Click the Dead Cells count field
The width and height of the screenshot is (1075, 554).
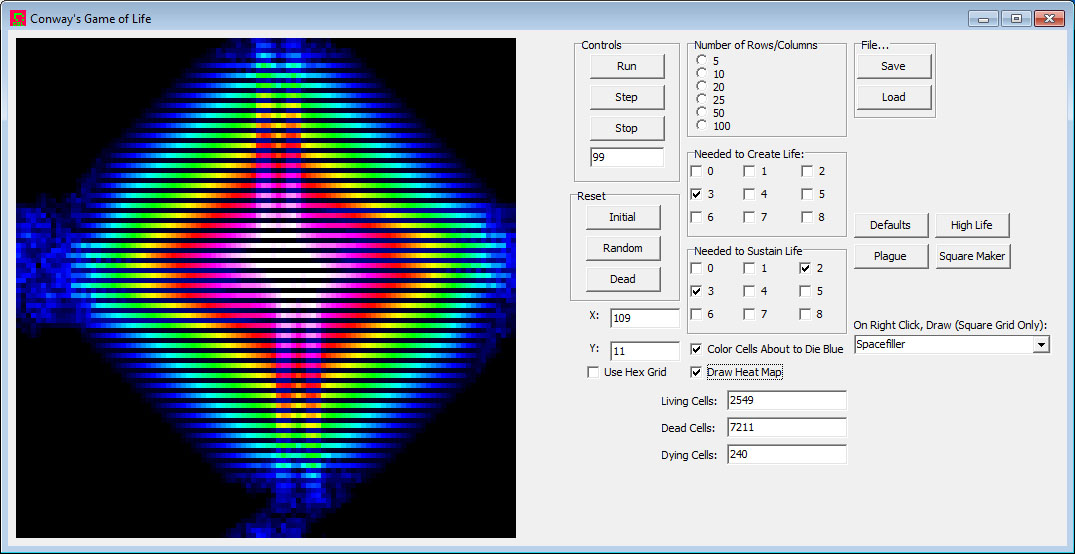[787, 428]
